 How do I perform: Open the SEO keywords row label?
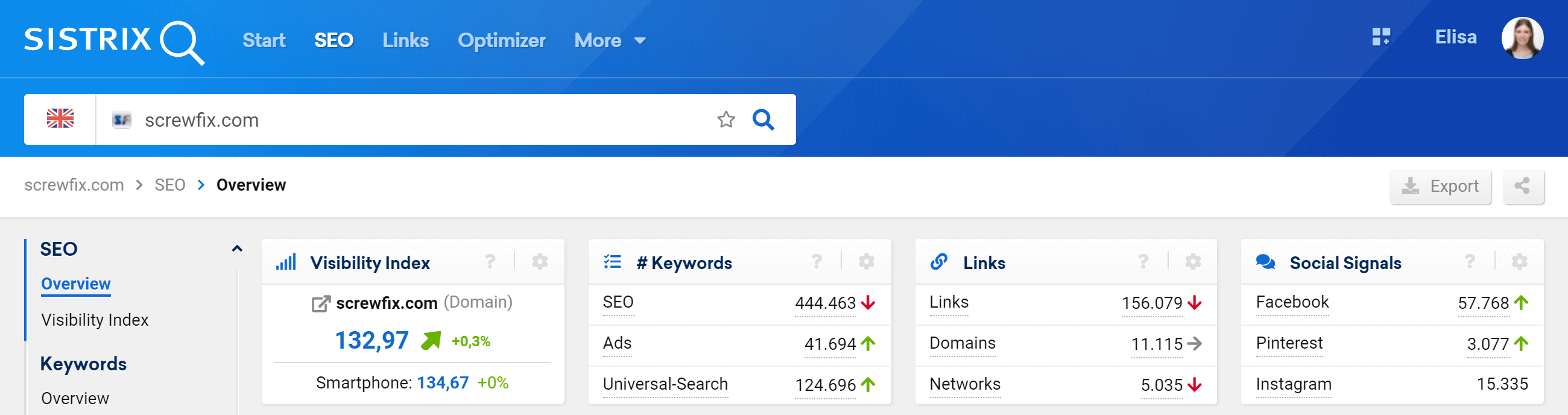pos(618,302)
